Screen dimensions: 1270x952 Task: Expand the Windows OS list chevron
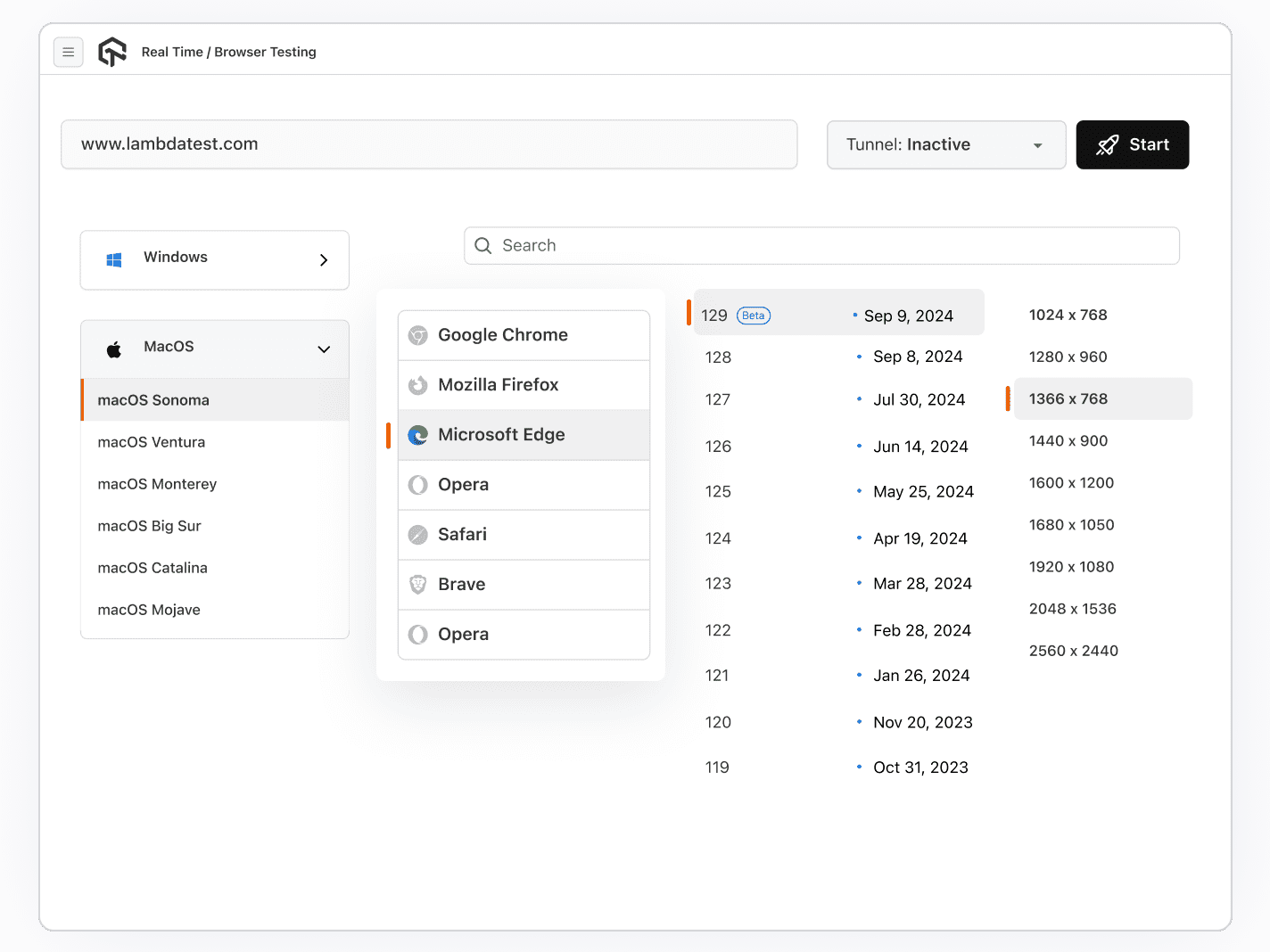point(324,260)
